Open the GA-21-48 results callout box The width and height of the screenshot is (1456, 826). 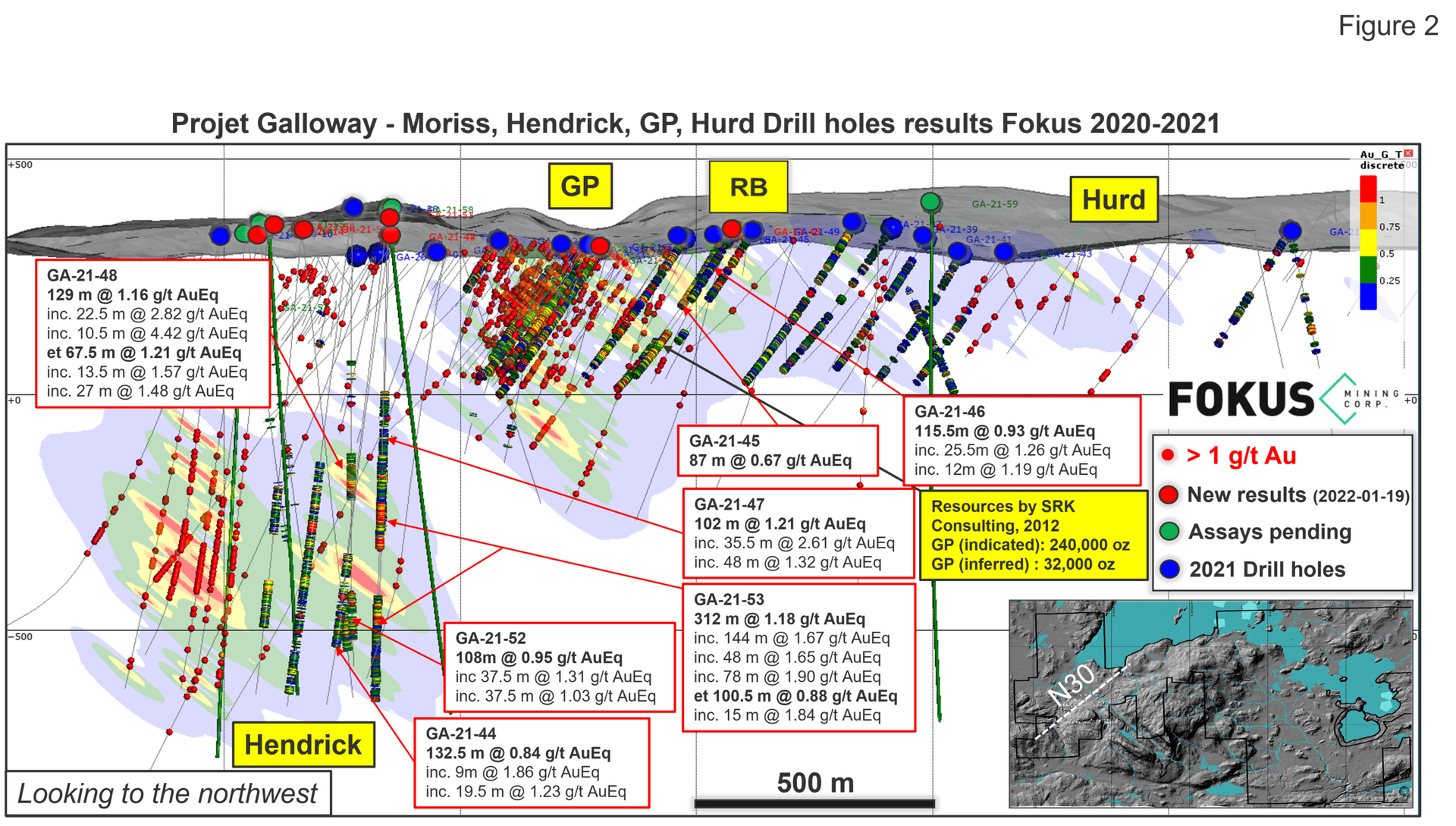pos(152,334)
